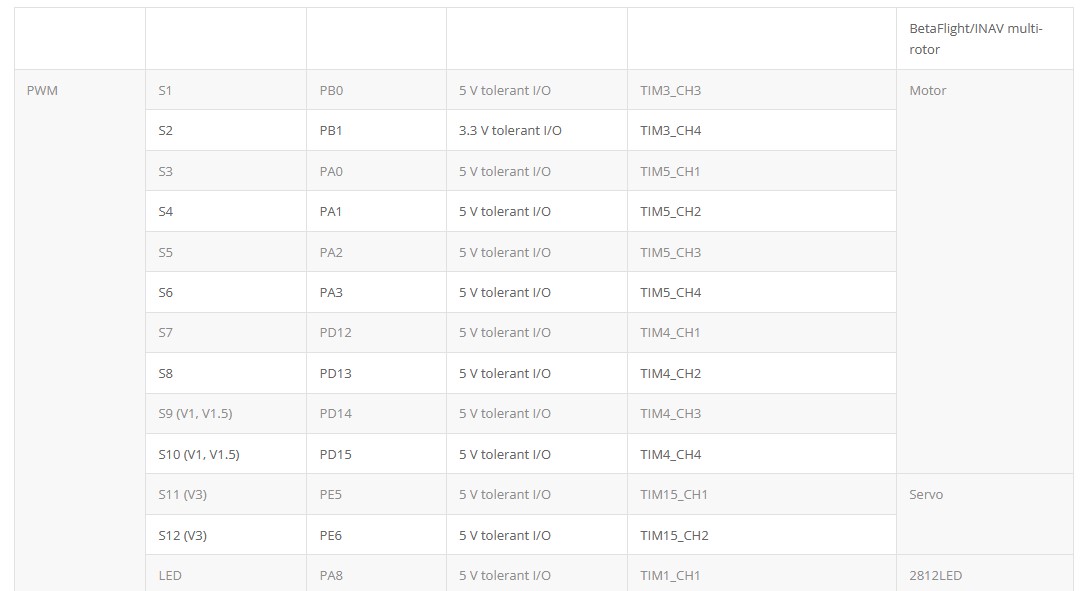The width and height of the screenshot is (1088, 591).
Task: Click the PWM row header cell
Action: coord(80,330)
